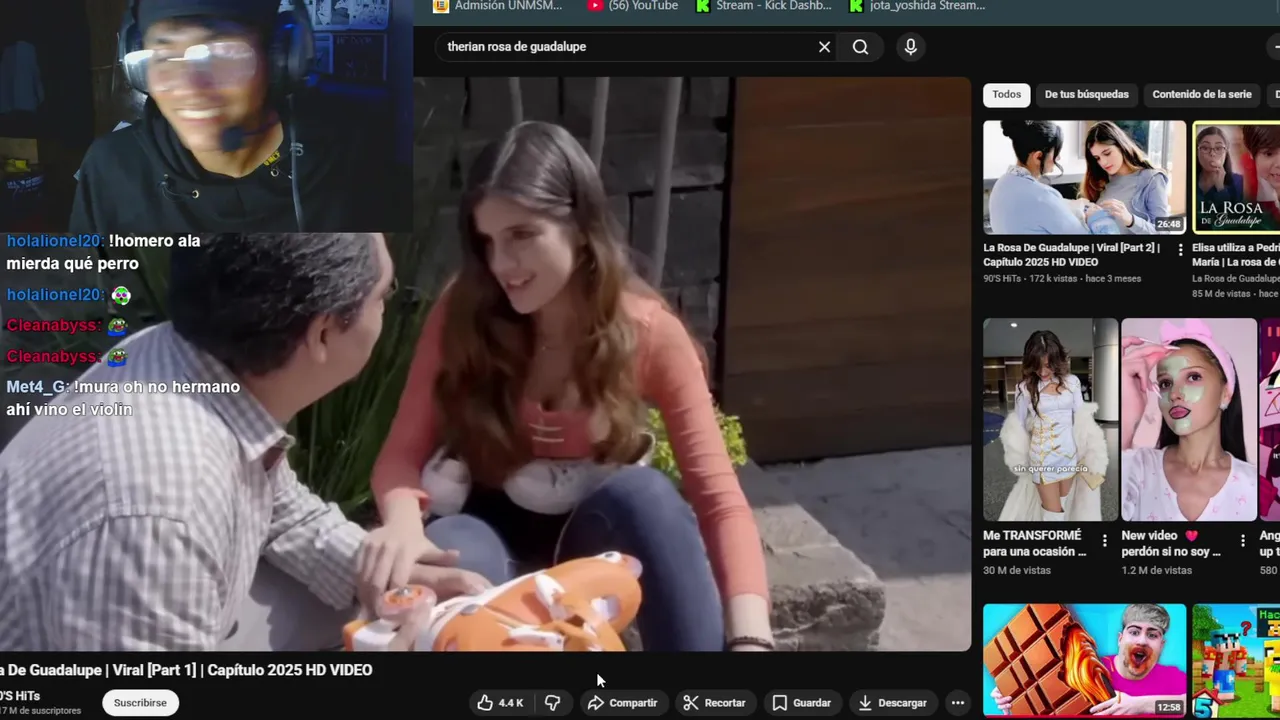
Task: Open chocolate video thumbnail 12:58
Action: (1084, 660)
